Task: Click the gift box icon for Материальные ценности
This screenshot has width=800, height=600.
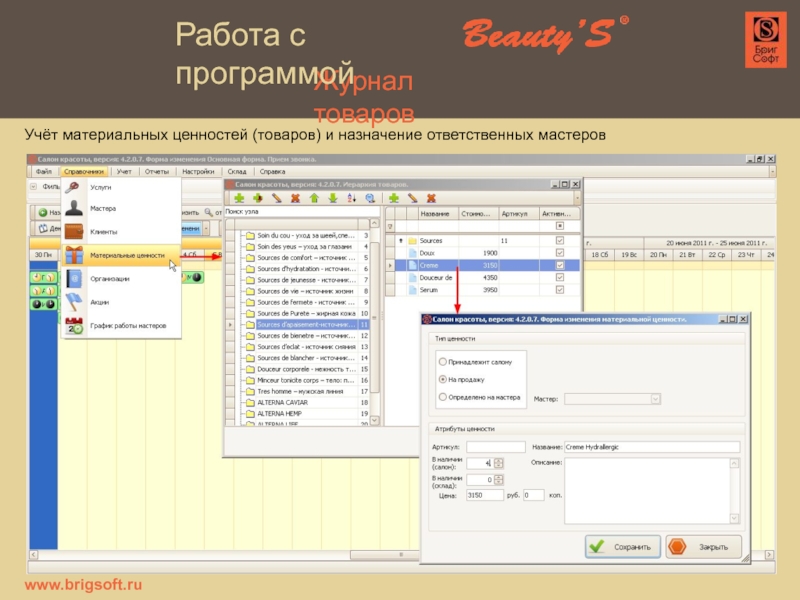Action: (74, 255)
